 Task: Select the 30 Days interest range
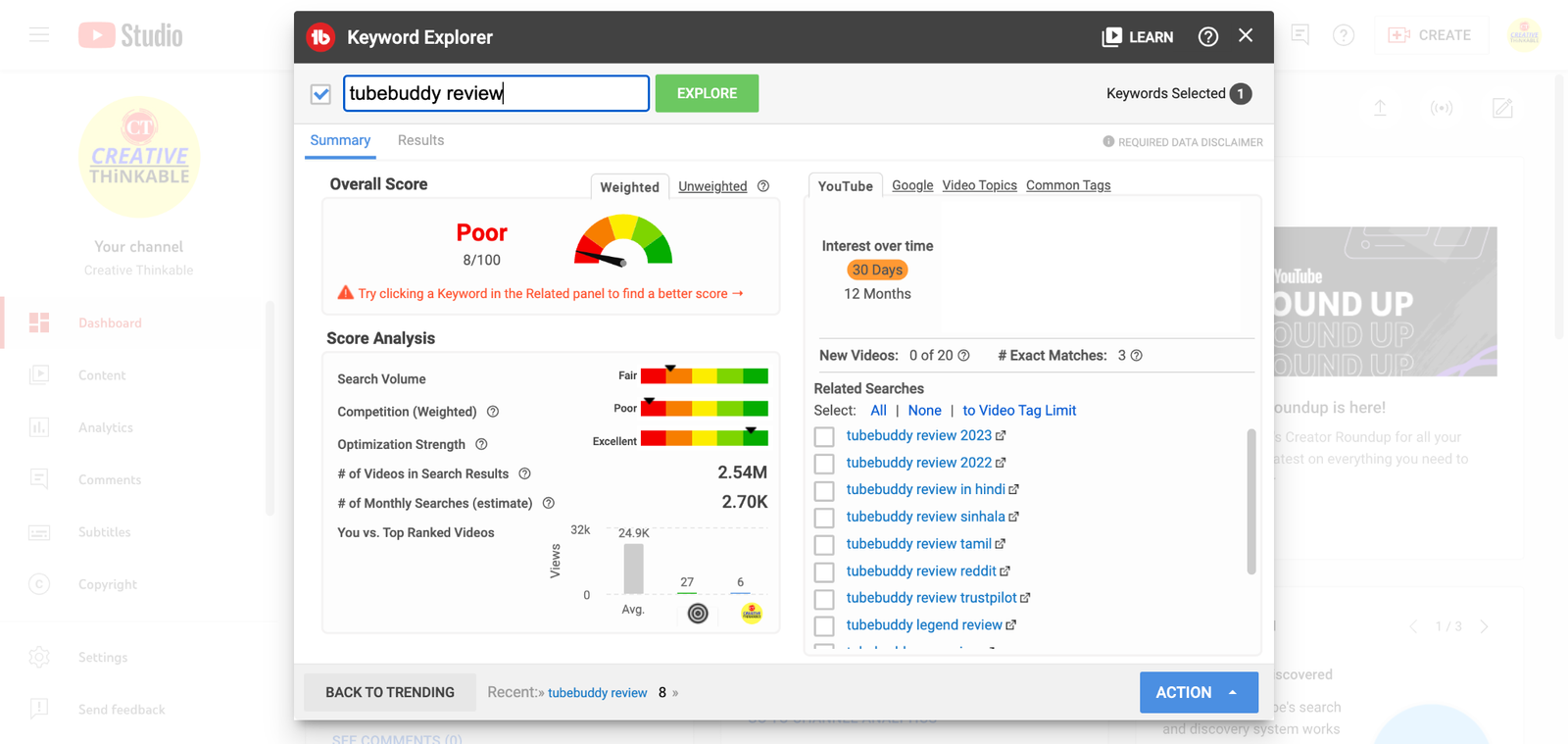[x=877, y=270]
